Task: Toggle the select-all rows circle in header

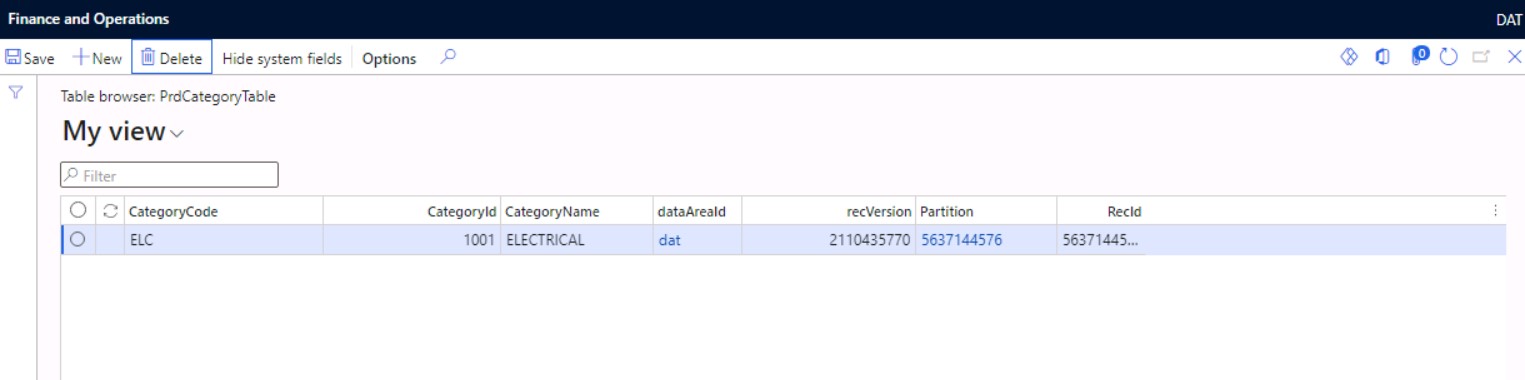Action: click(78, 211)
